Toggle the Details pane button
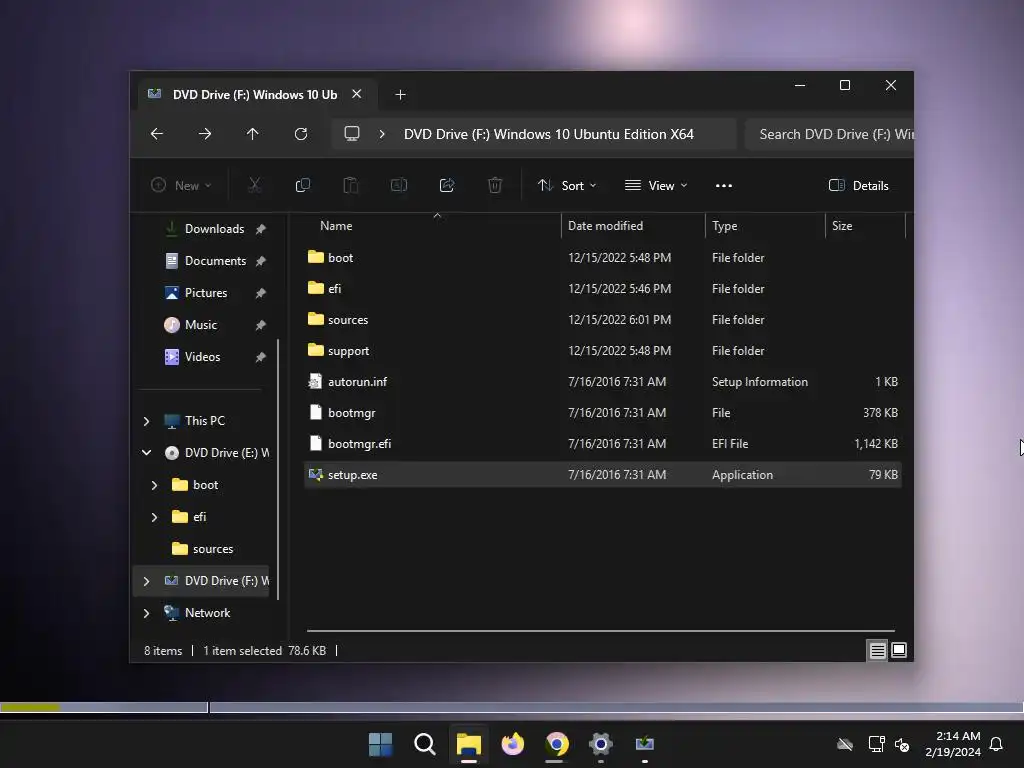Viewport: 1024px width, 768px height. [x=858, y=185]
